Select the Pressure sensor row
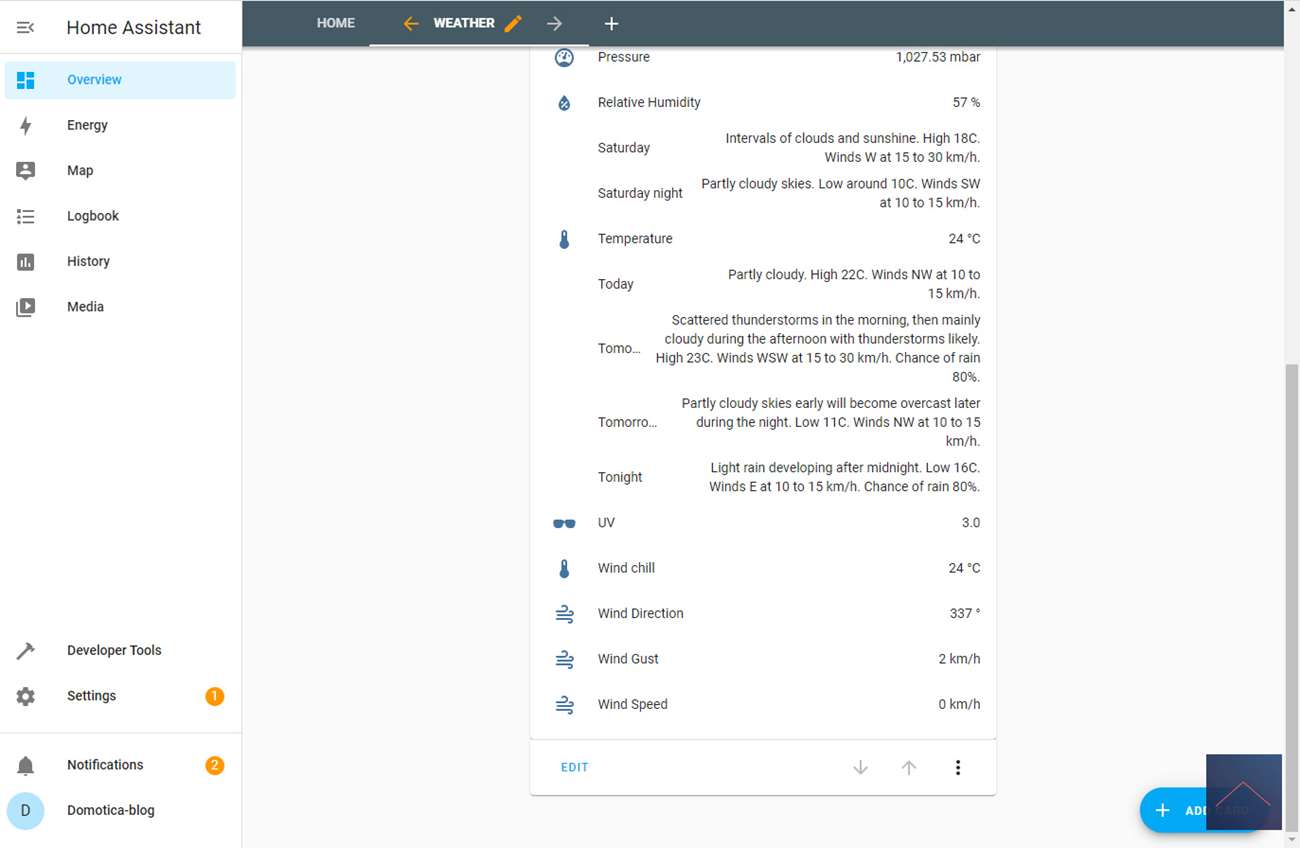1300x848 pixels. [766, 58]
